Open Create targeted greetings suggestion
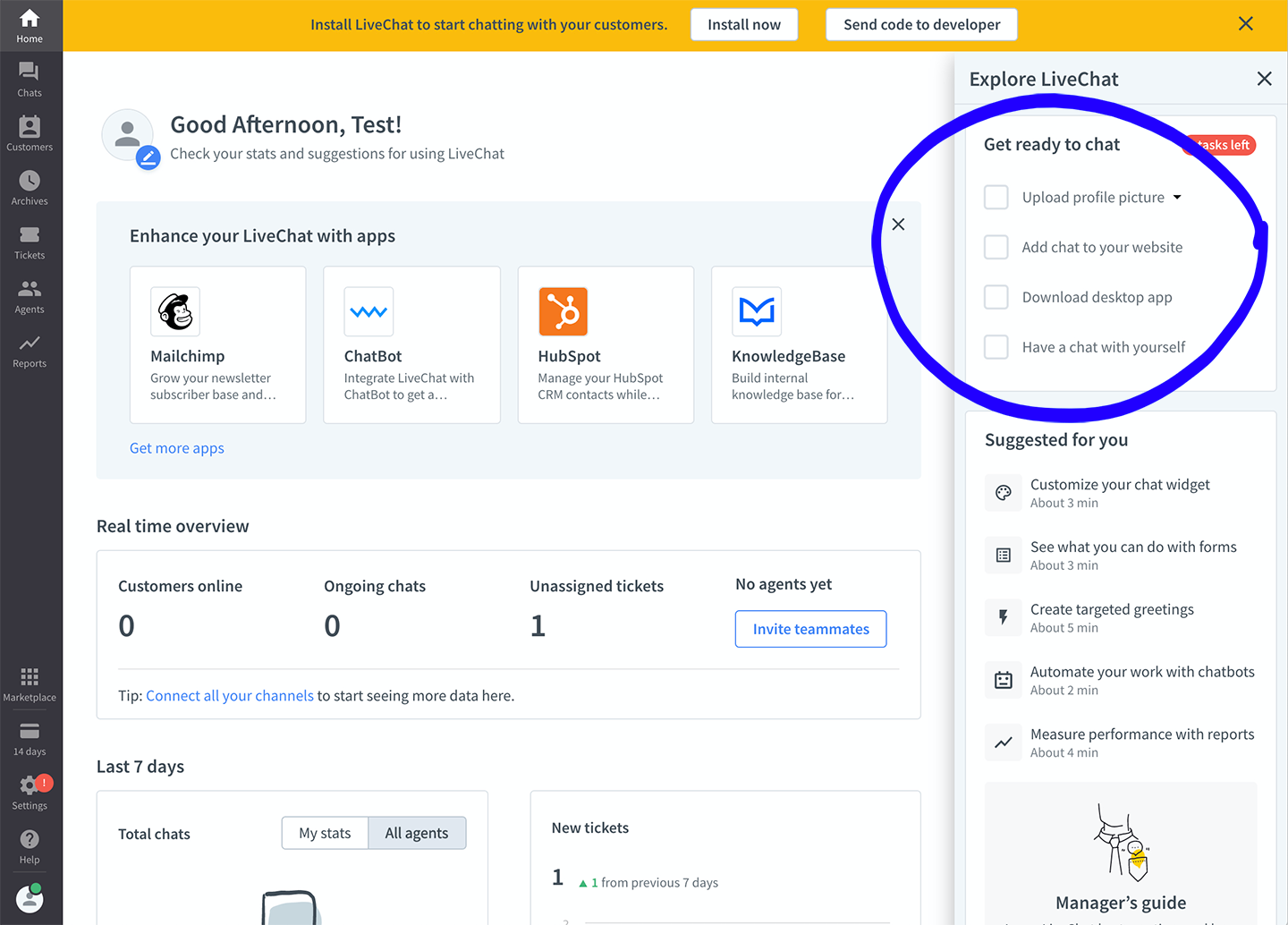This screenshot has height=925, width=1288. [1120, 618]
